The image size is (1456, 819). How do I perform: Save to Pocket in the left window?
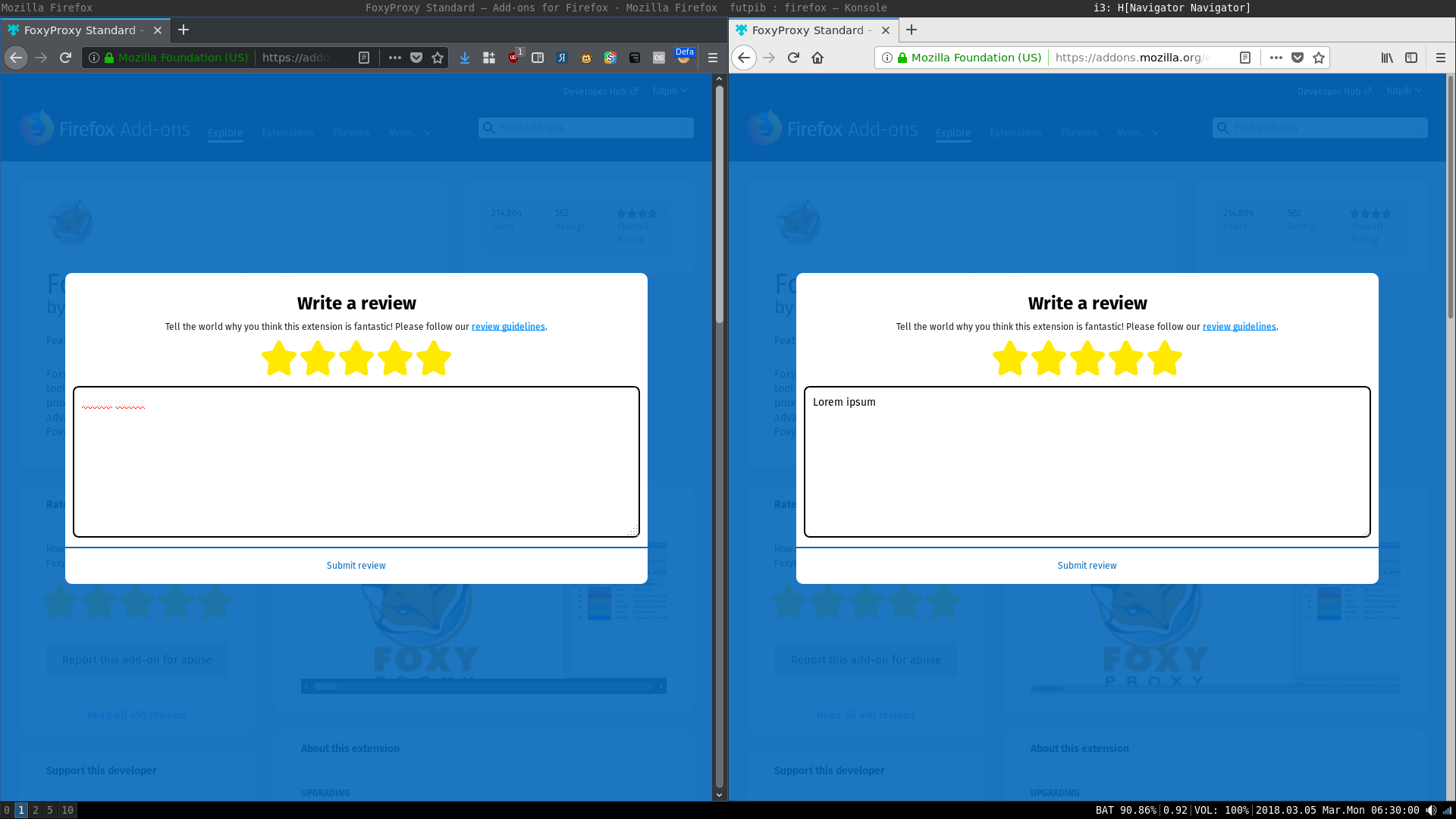(x=416, y=58)
